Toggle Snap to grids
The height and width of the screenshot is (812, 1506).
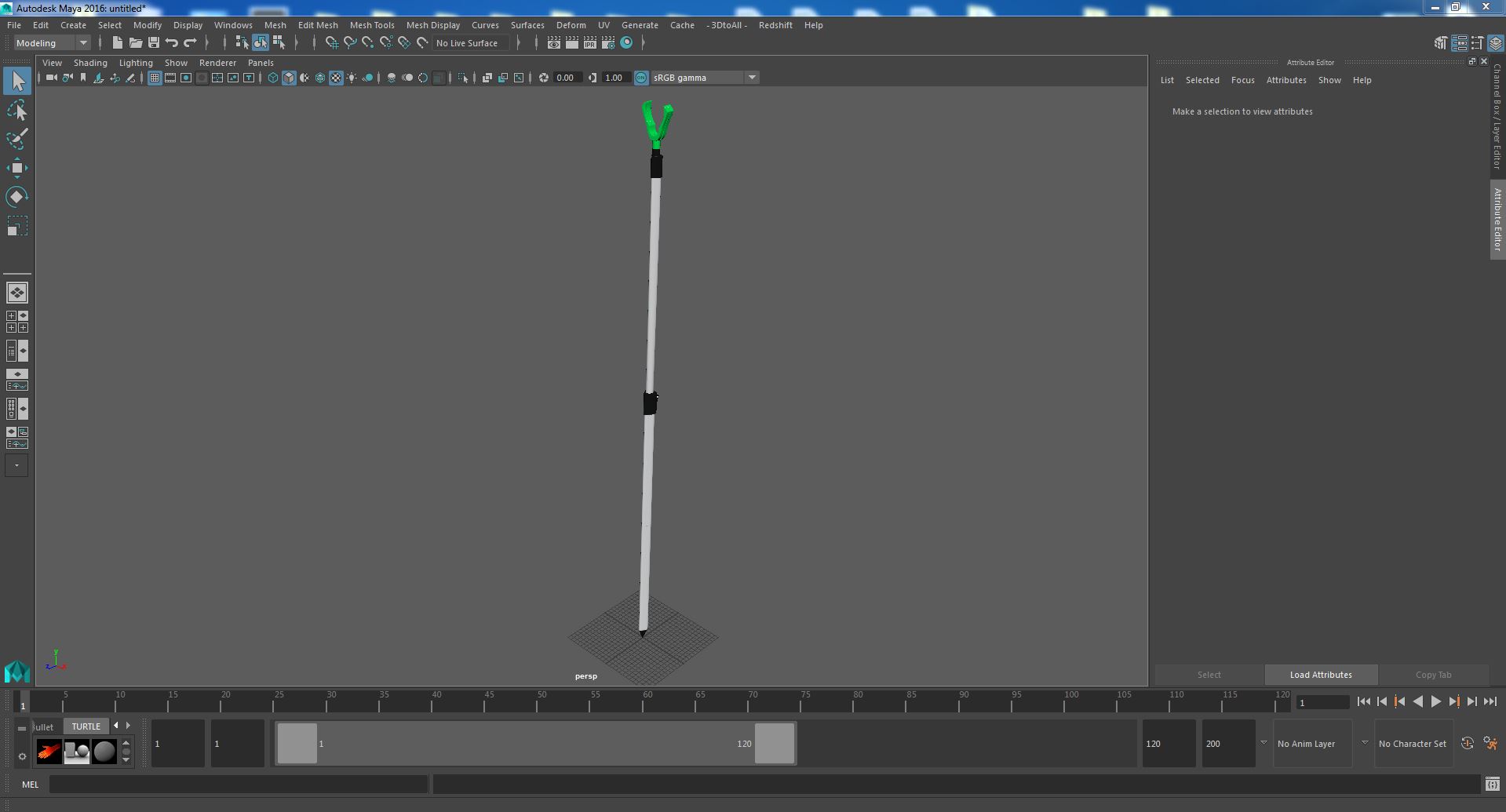pos(331,43)
